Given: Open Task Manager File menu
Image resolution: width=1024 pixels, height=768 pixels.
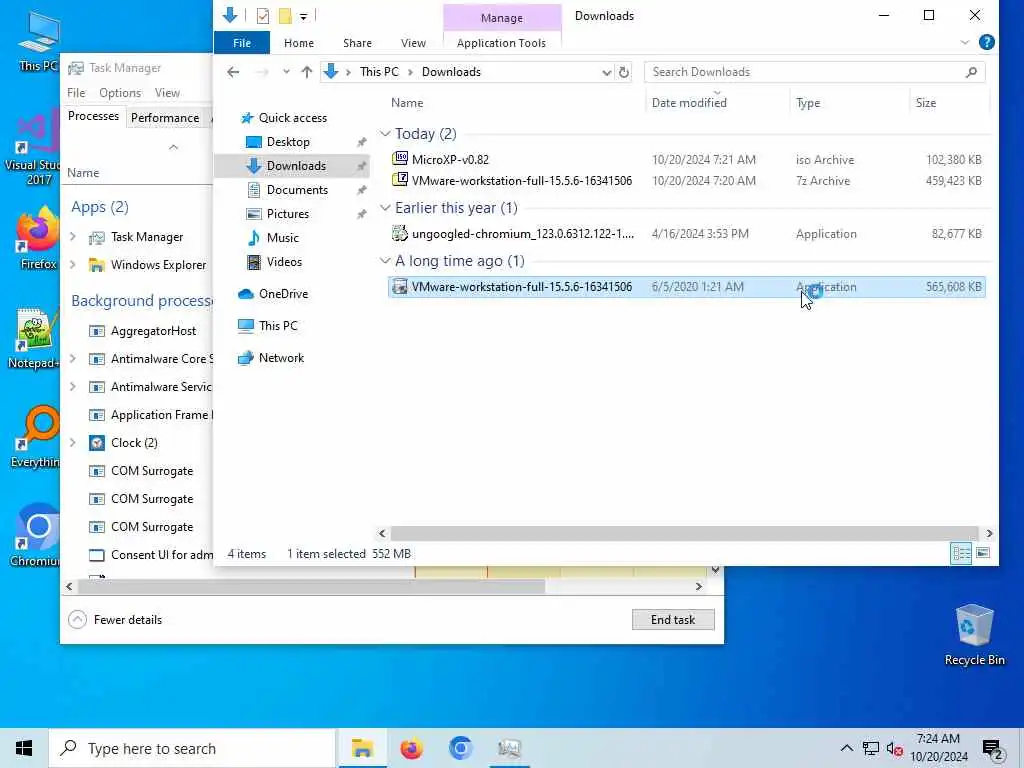Looking at the screenshot, I should (76, 93).
